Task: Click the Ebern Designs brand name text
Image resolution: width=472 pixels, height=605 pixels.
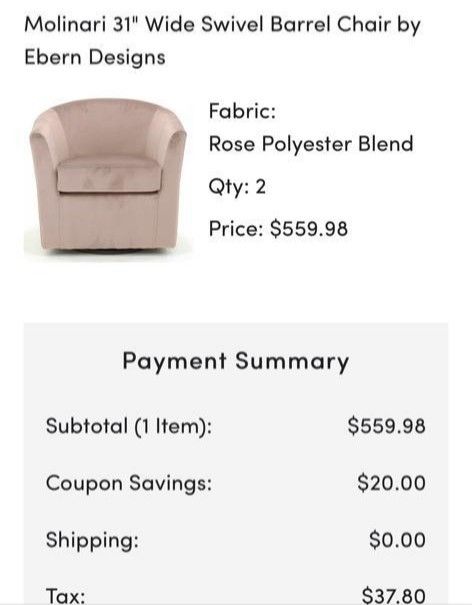Action: (x=95, y=57)
